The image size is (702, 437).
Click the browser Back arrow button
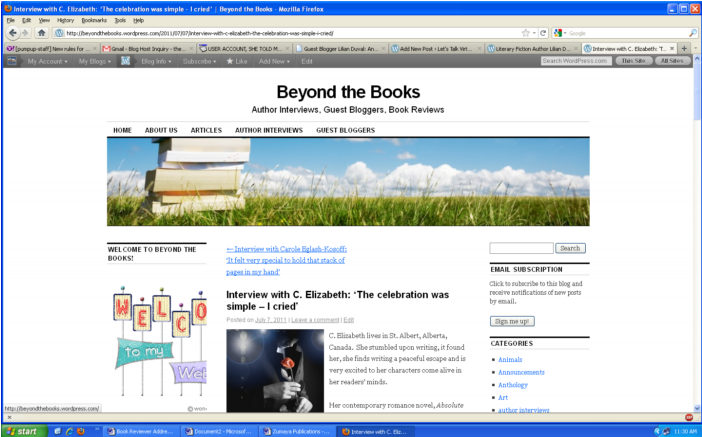tap(11, 32)
